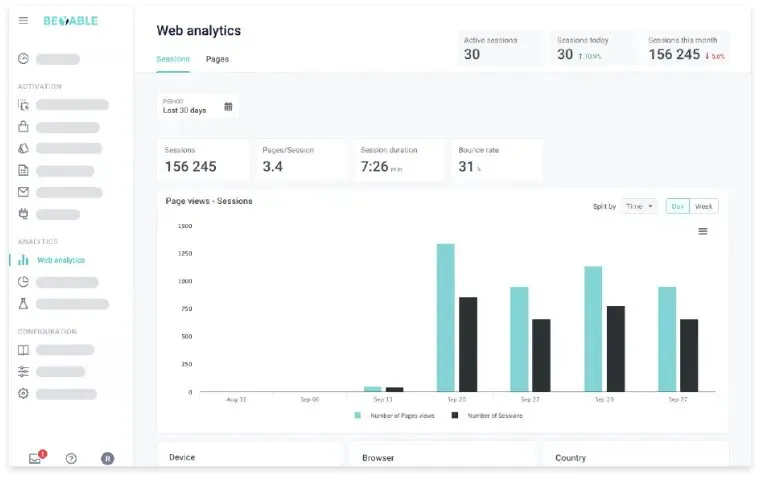
Task: Open inbox with the red notification badge
Action: coord(36,458)
